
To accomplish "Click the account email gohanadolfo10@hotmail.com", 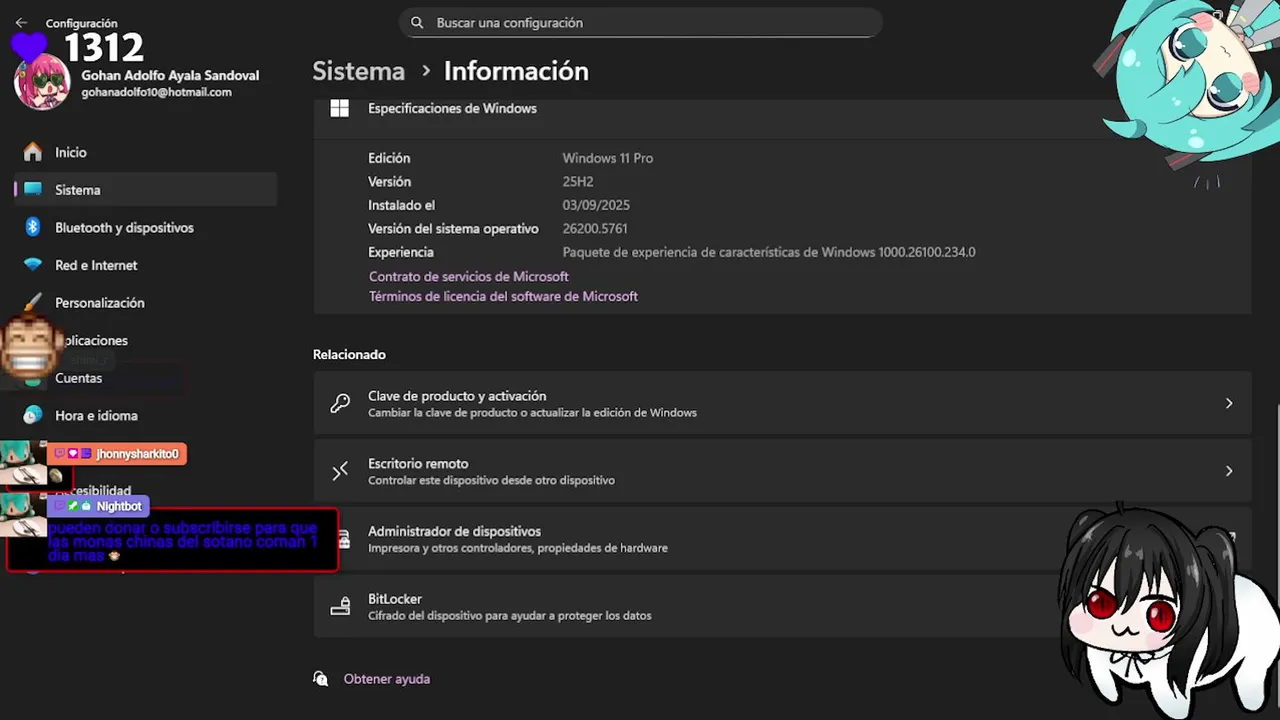I will [156, 92].
